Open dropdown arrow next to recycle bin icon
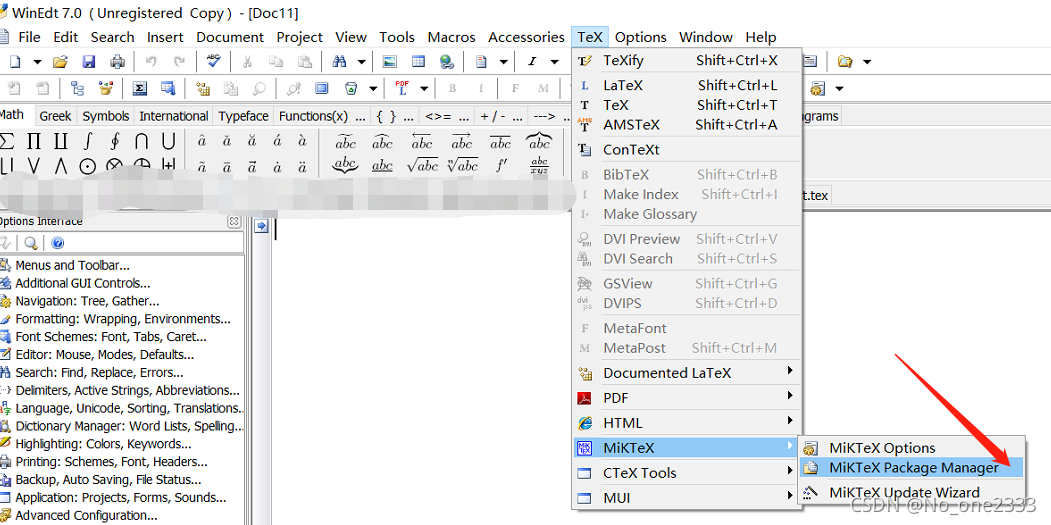1051x525 pixels. point(373,89)
